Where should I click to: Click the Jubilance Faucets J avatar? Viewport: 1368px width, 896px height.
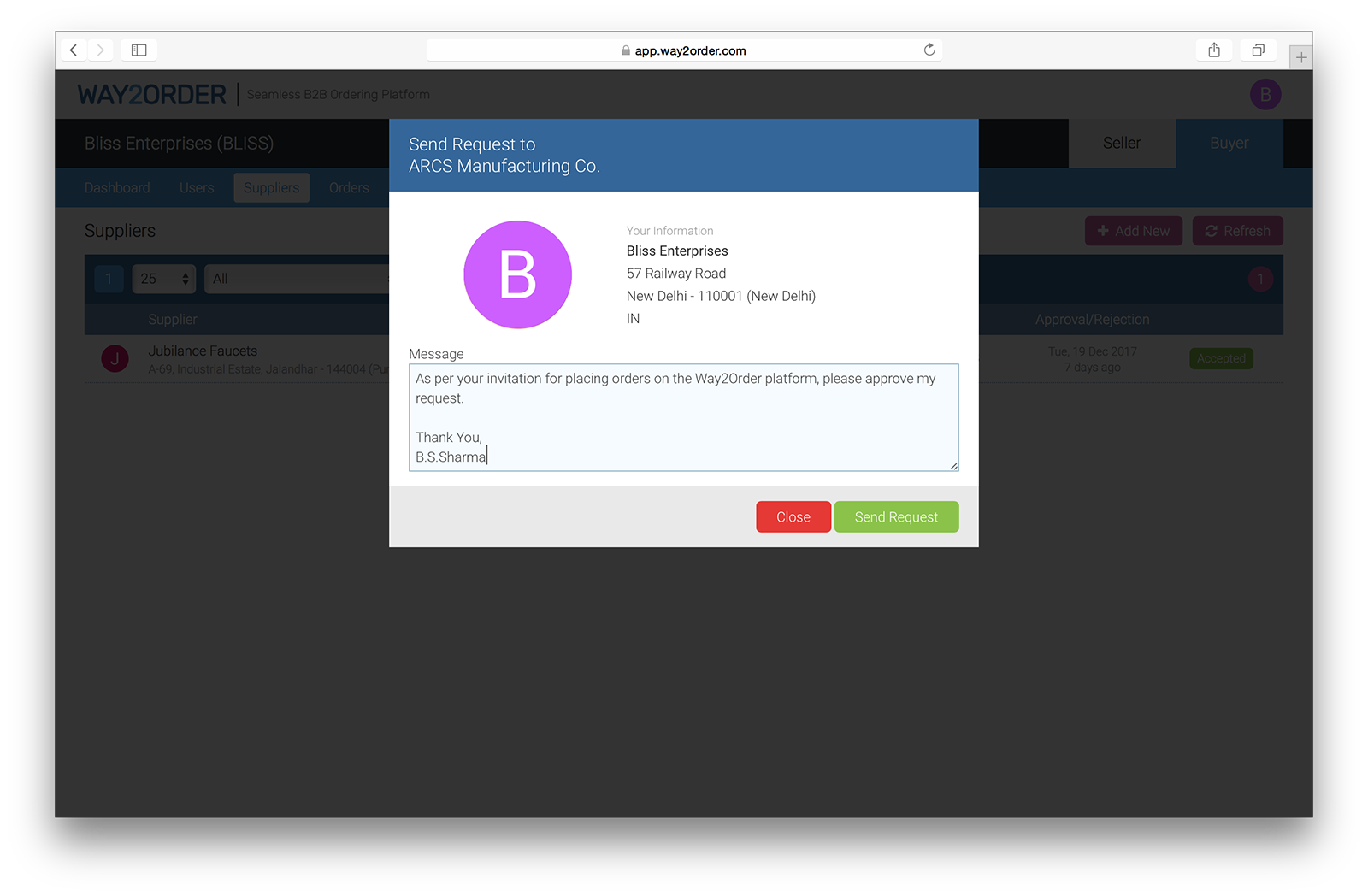(115, 359)
